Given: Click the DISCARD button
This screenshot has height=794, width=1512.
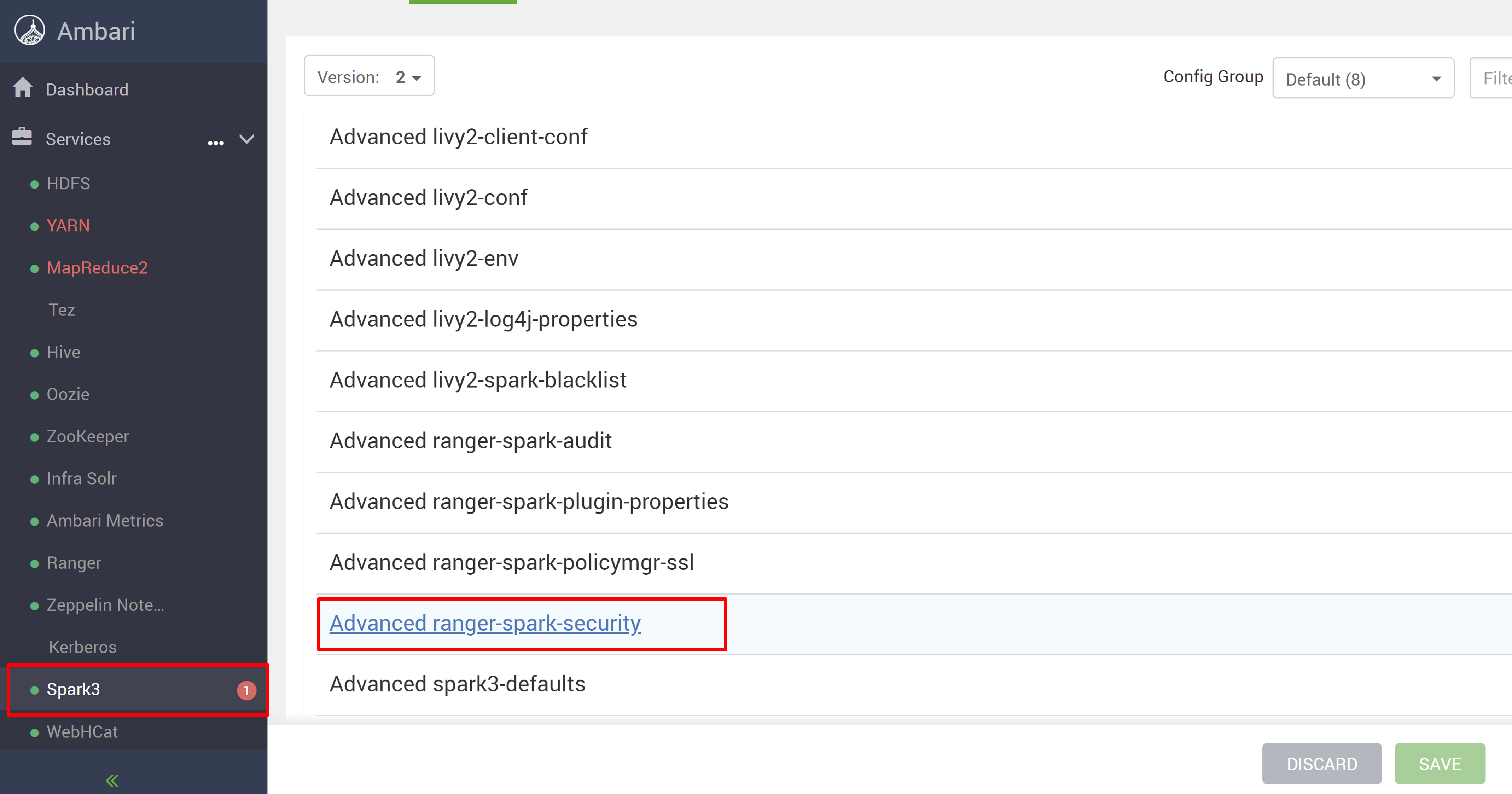Looking at the screenshot, I should tap(1321, 764).
